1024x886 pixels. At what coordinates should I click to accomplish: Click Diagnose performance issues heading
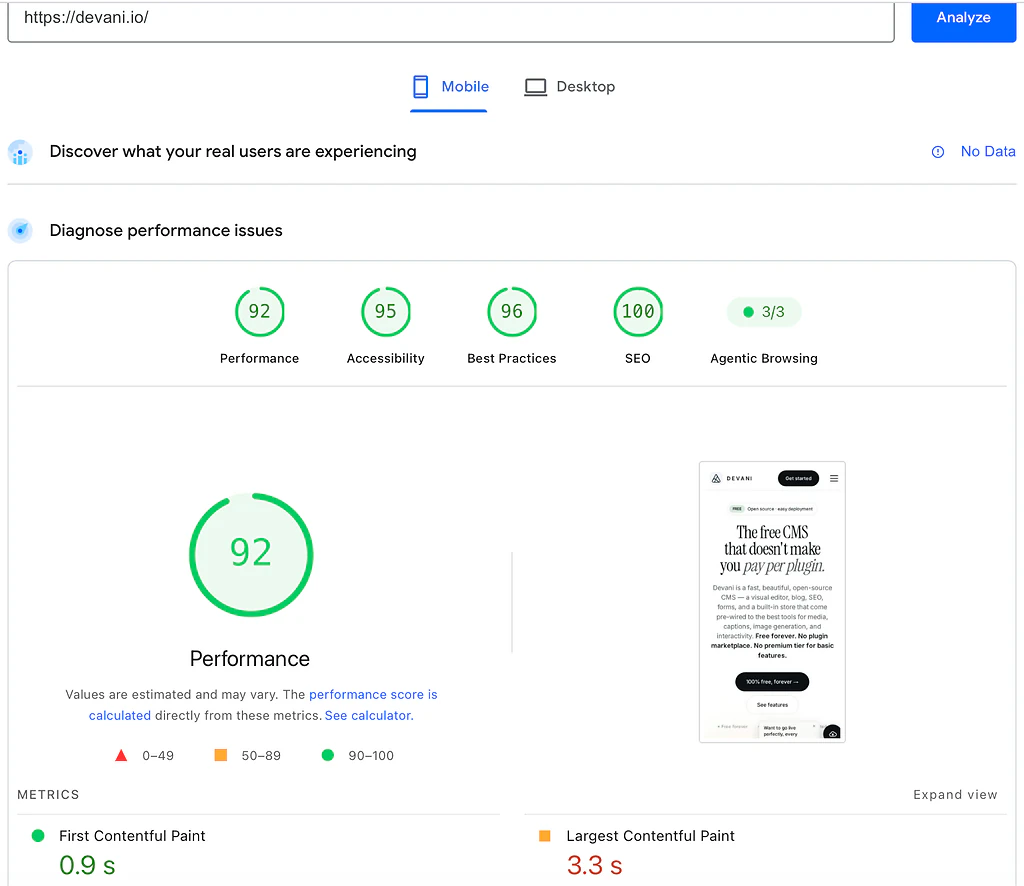point(166,230)
